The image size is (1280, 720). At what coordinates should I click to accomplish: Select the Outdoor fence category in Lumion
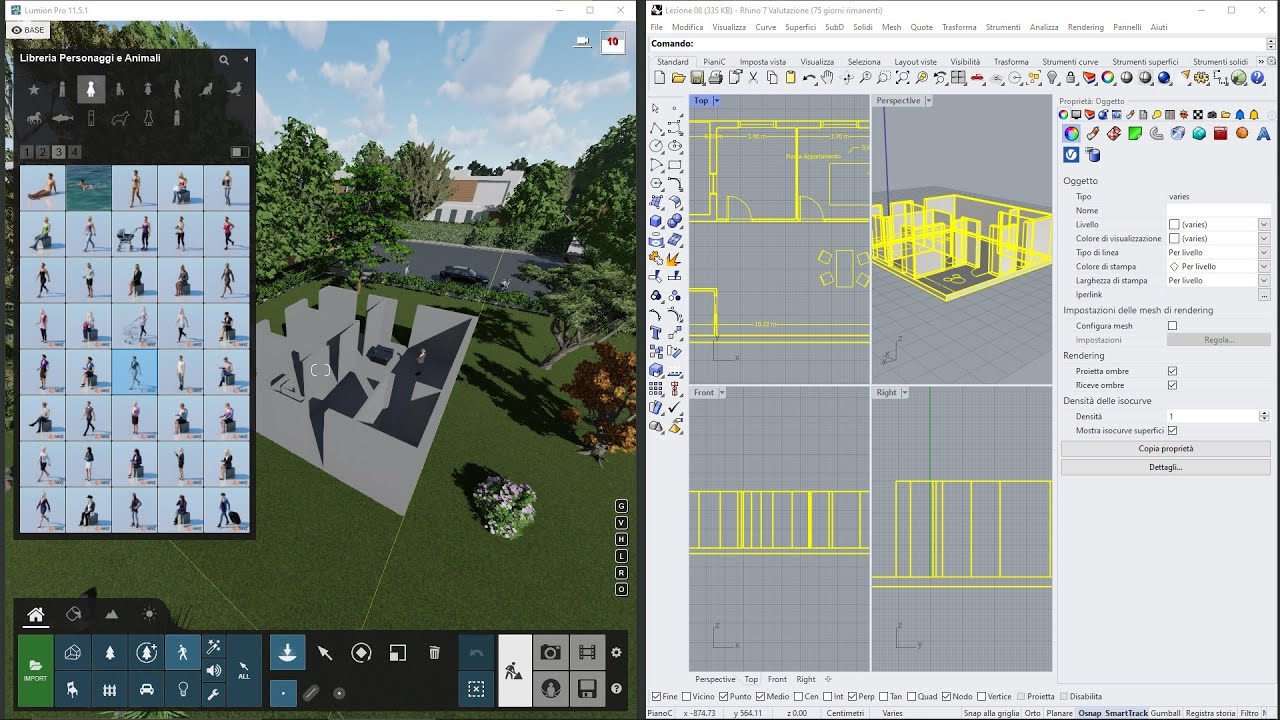(x=110, y=689)
